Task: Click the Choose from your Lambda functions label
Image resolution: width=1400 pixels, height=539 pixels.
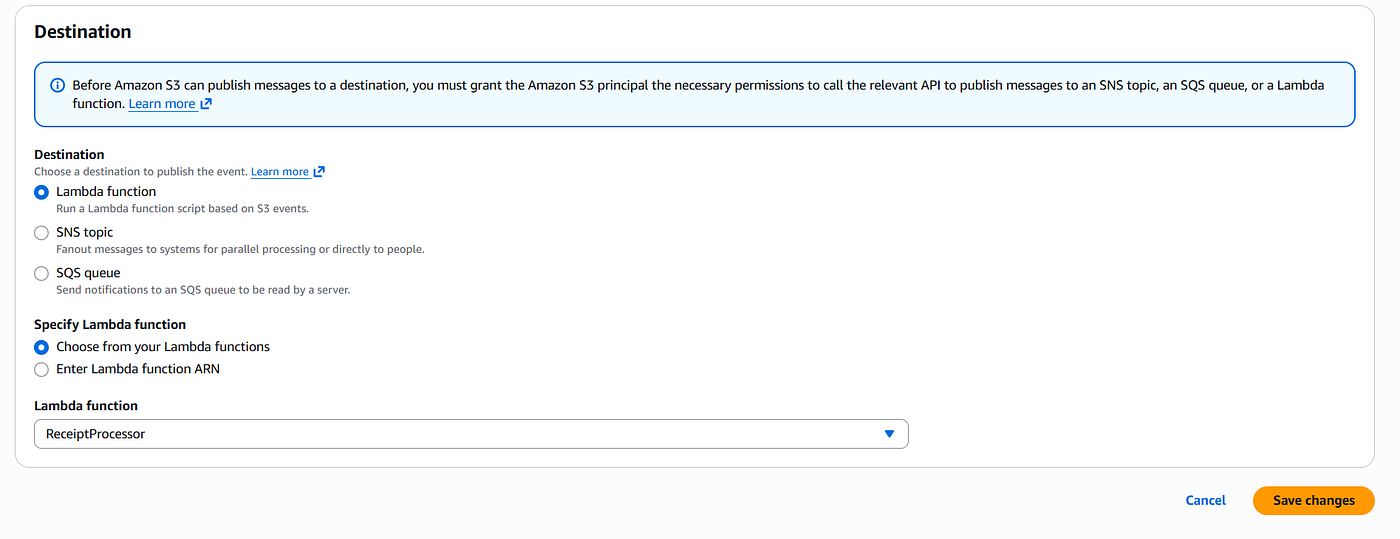Action: coord(163,347)
